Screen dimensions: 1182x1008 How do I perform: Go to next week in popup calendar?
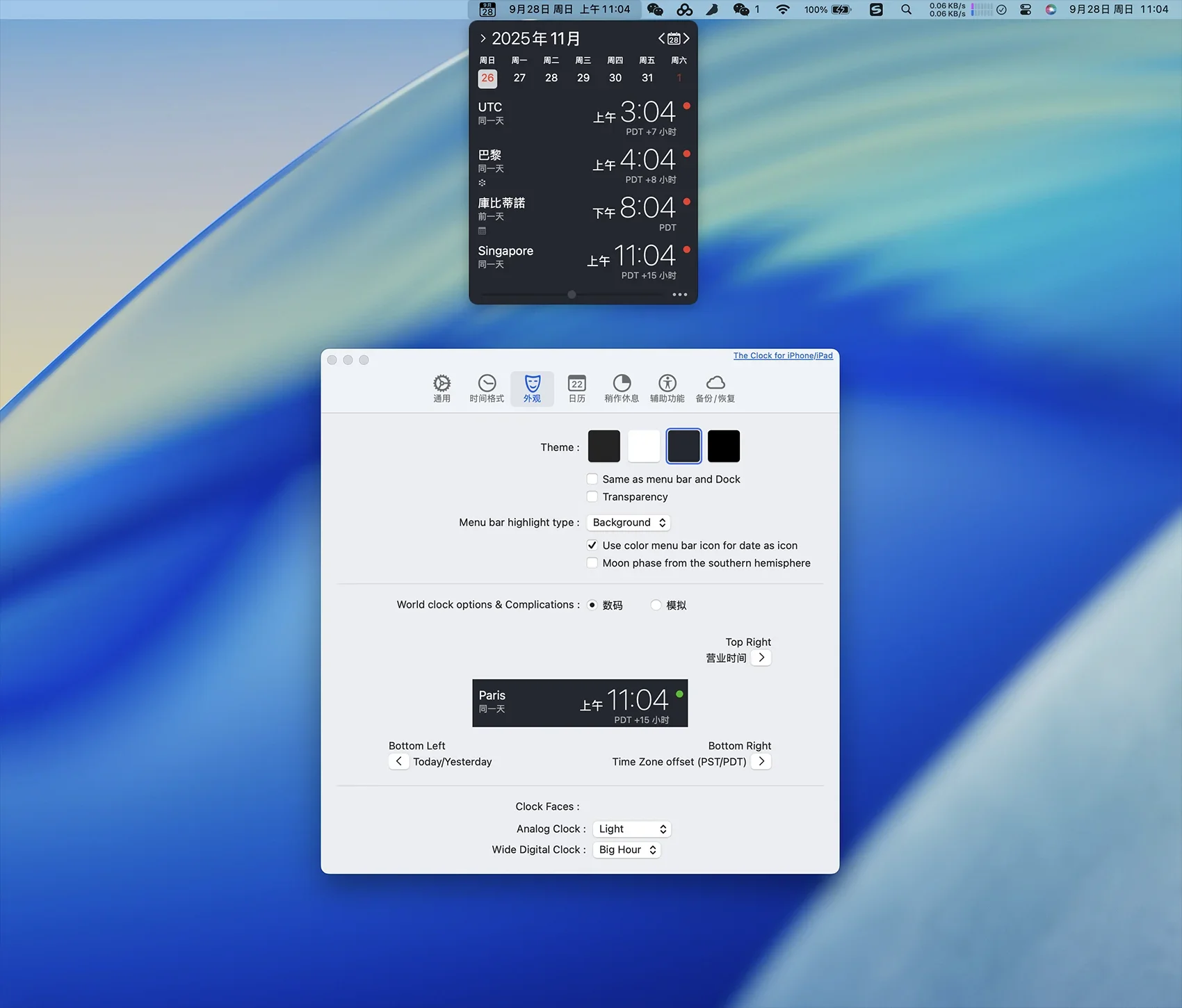pyautogui.click(x=686, y=38)
